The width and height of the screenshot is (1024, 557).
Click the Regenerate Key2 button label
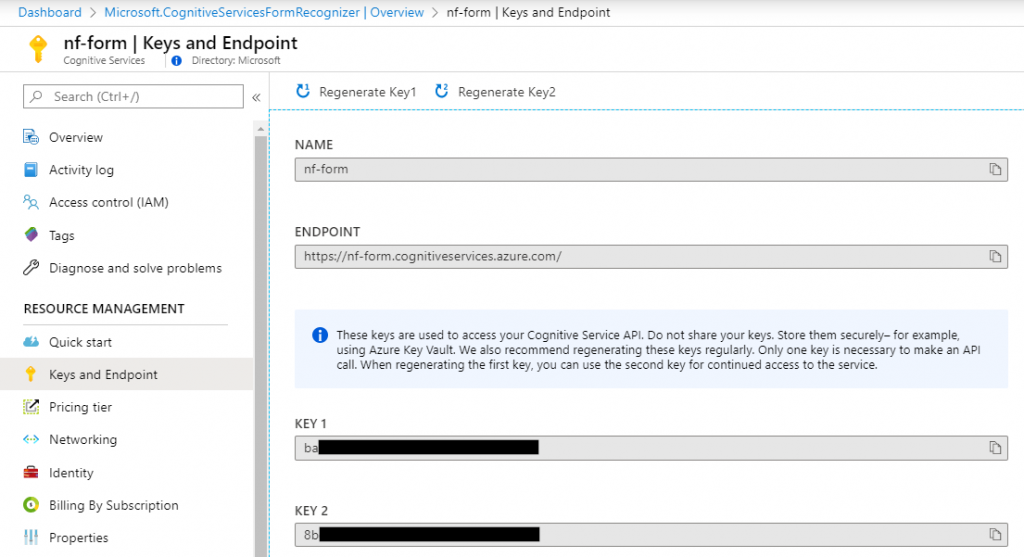pyautogui.click(x=507, y=92)
